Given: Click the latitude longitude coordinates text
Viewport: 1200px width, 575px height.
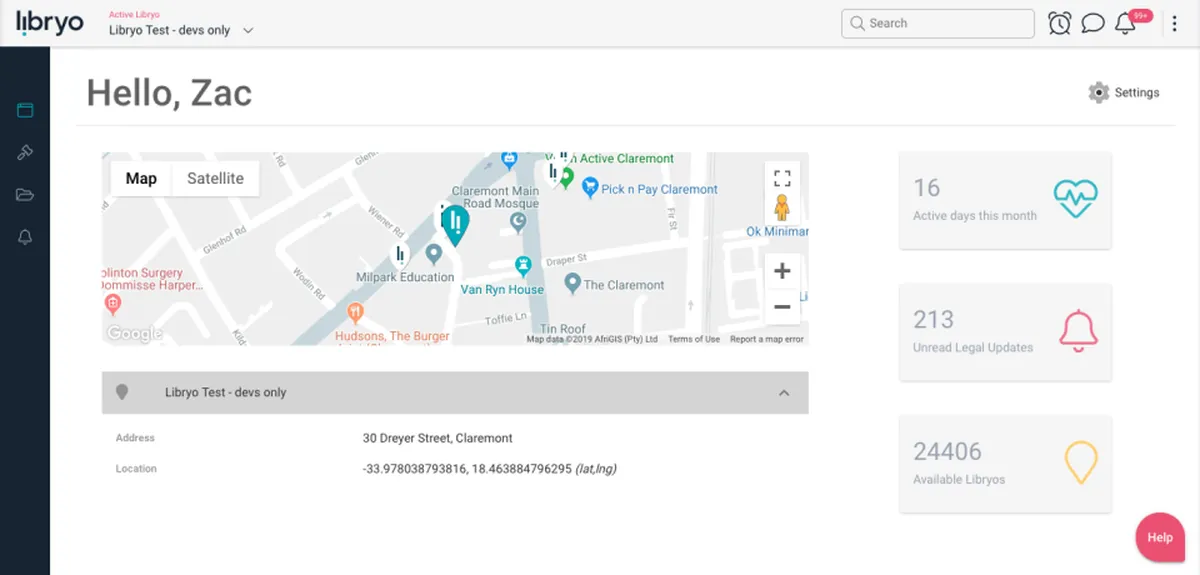Looking at the screenshot, I should tap(489, 468).
